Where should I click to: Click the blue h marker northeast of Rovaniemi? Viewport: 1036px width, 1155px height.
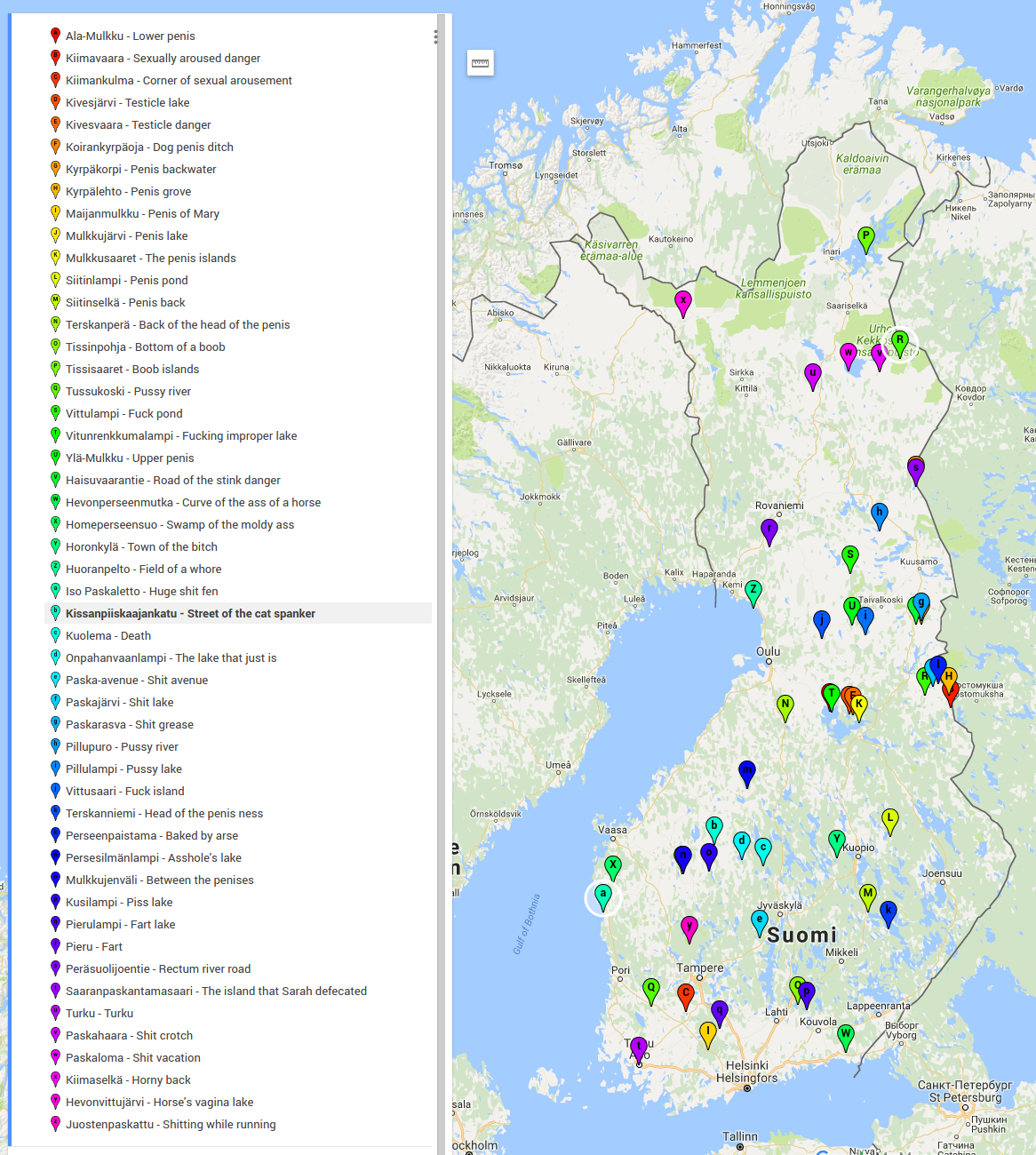point(880,516)
